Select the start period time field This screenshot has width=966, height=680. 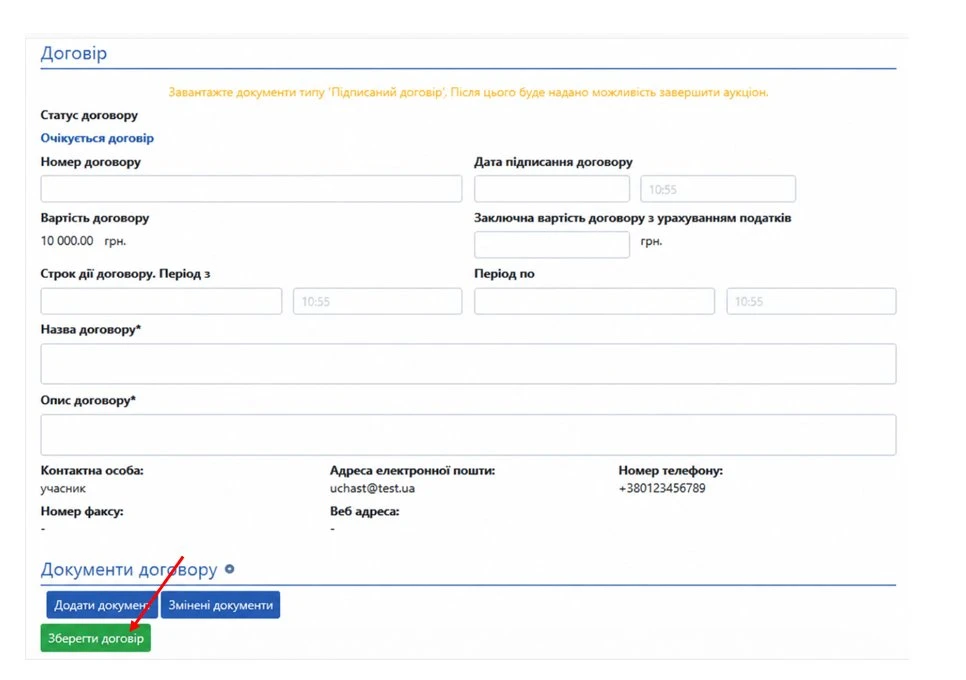(378, 301)
